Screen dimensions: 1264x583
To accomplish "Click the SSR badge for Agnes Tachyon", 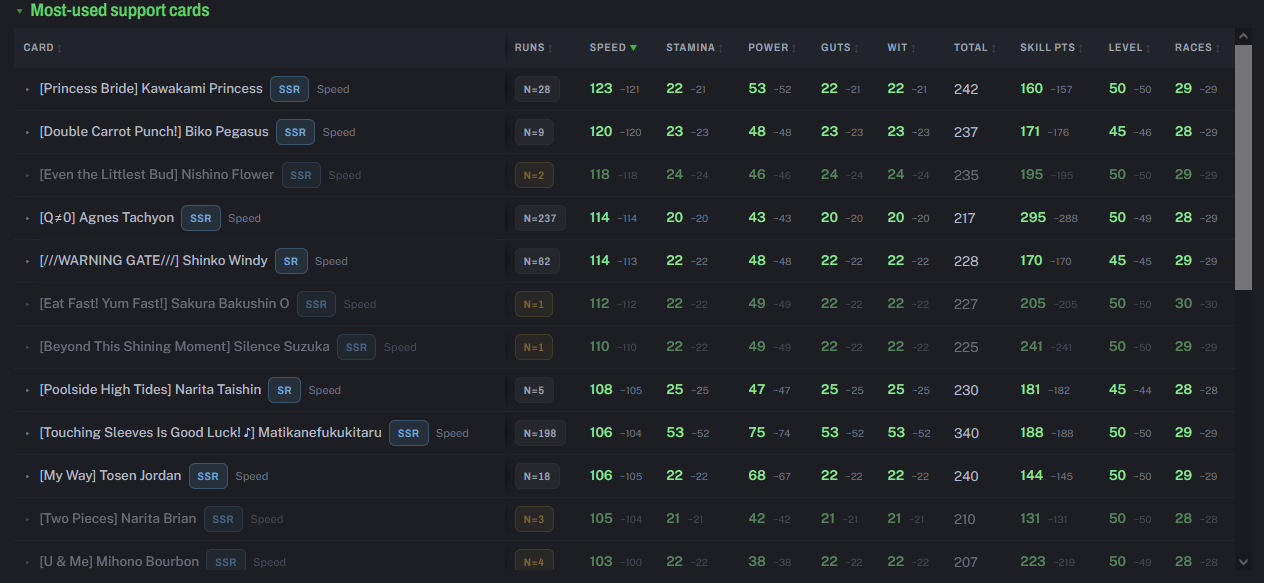I will coord(201,218).
